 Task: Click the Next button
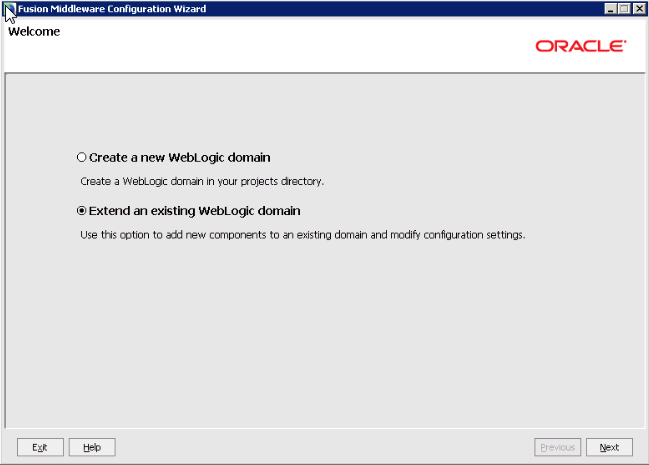click(609, 447)
